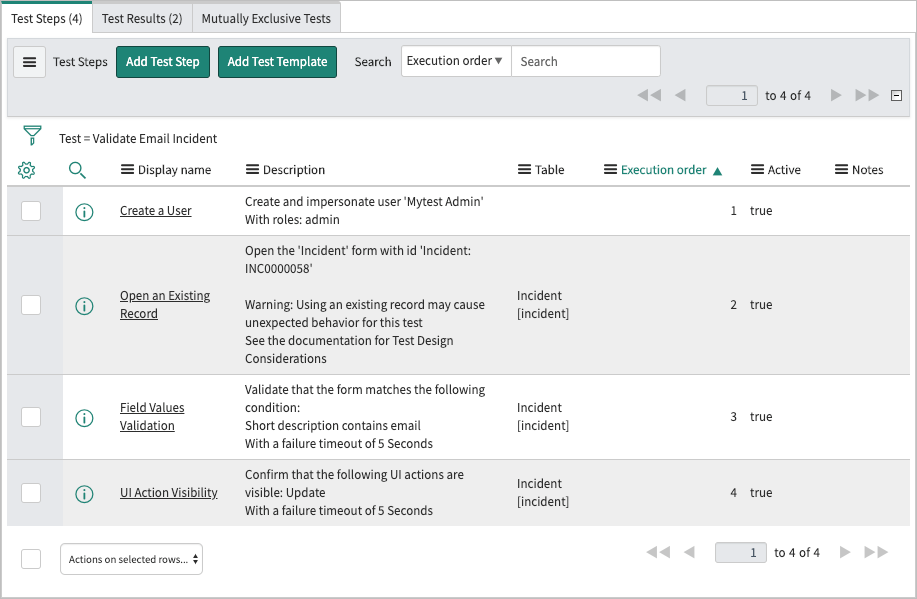The height and width of the screenshot is (599, 917).
Task: Open Active column options menu icon
Action: click(757, 170)
